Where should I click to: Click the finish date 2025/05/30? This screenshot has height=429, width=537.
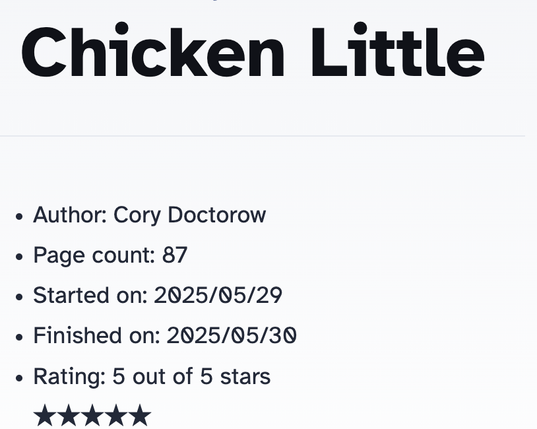click(232, 335)
